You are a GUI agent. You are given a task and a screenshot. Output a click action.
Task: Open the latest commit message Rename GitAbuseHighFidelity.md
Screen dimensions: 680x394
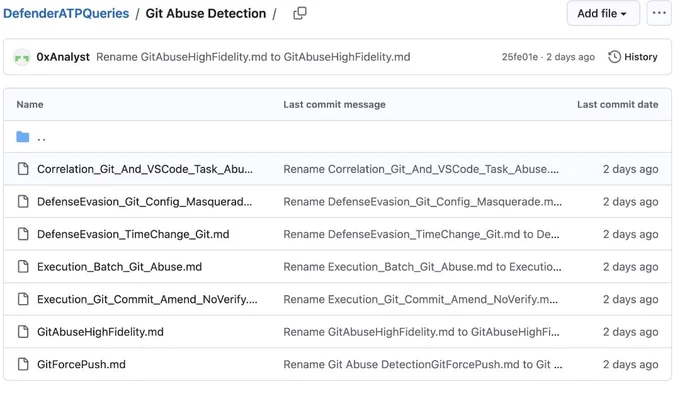pyautogui.click(x=253, y=57)
